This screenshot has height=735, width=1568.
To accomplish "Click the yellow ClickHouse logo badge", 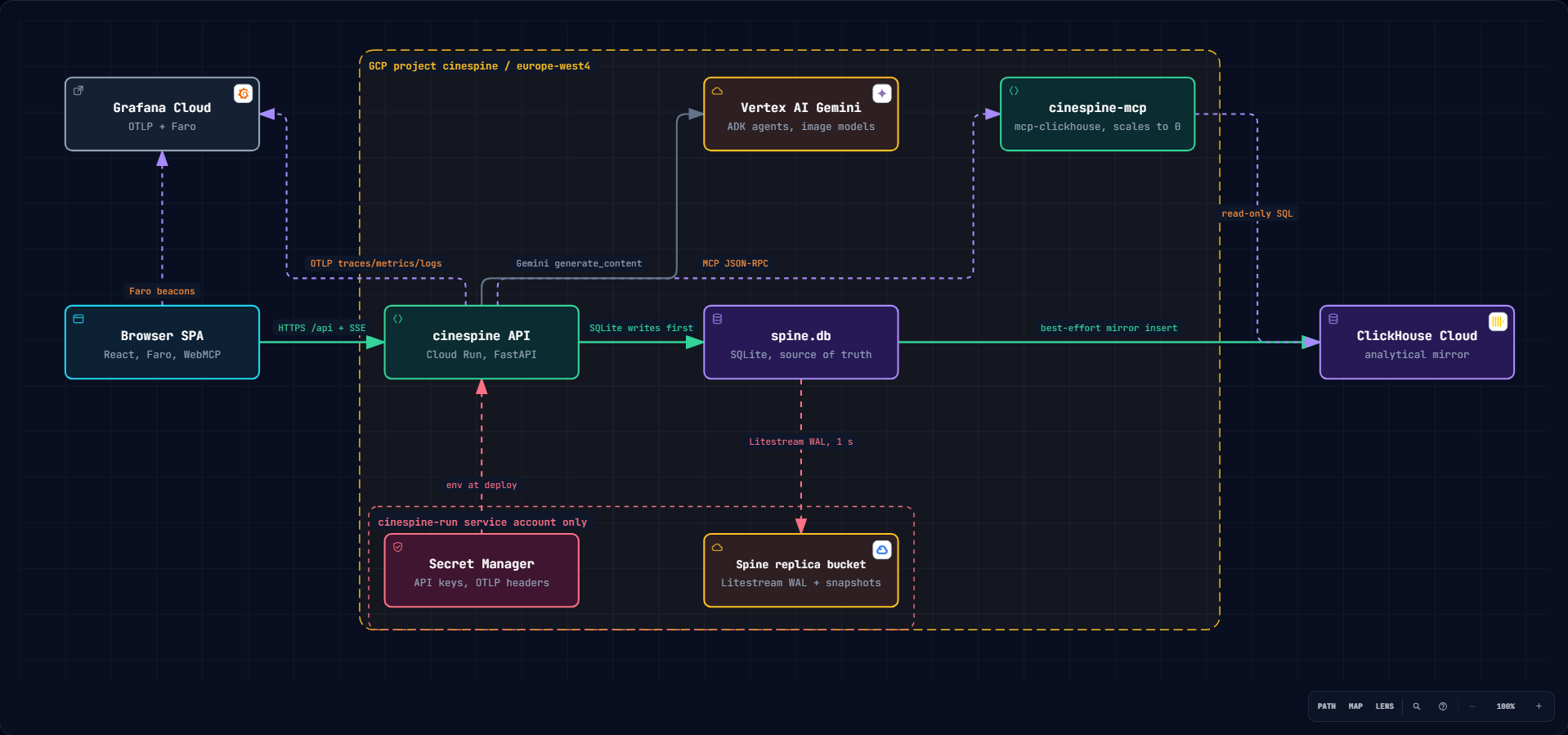I will click(1498, 322).
